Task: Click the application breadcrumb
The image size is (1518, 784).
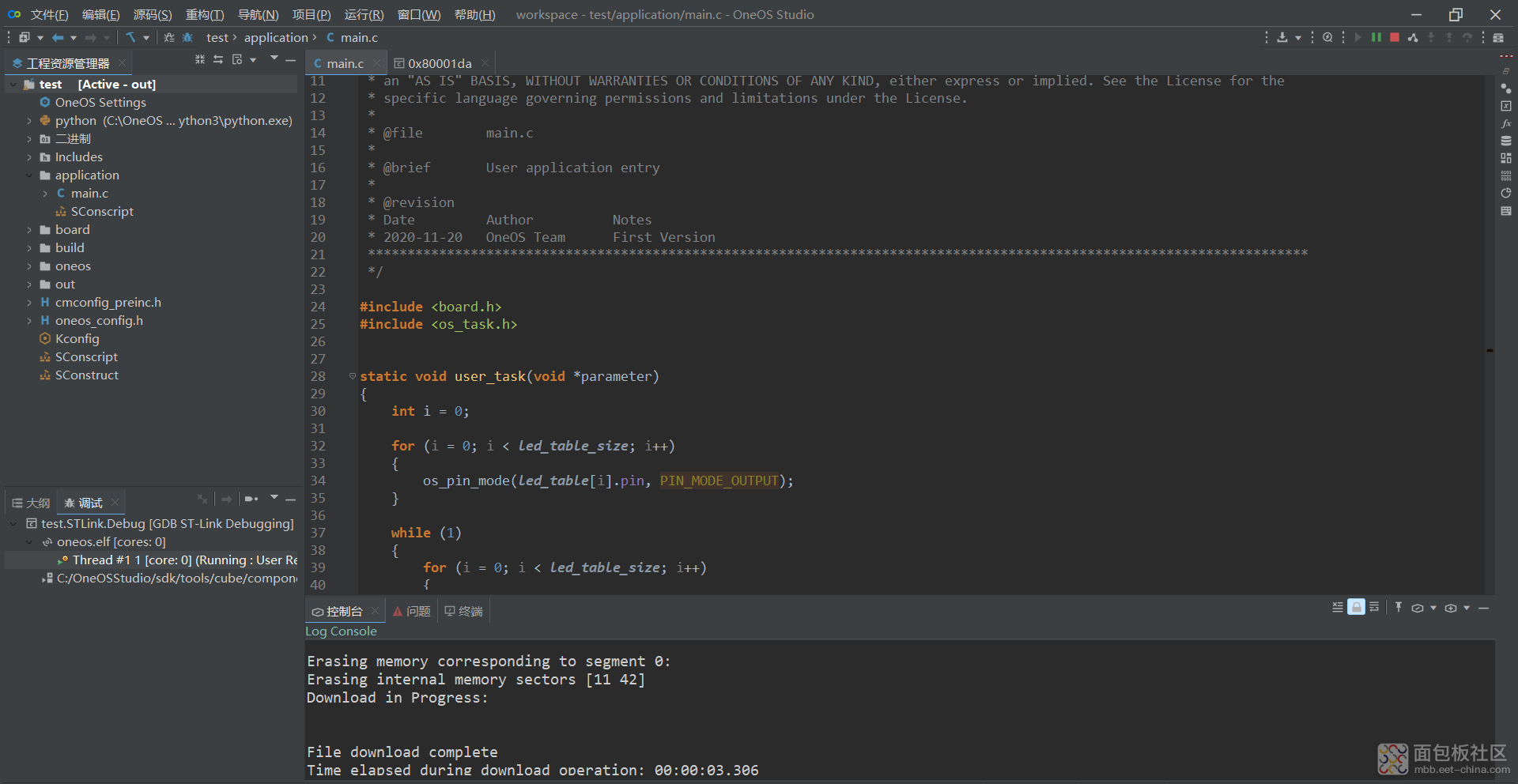Action: click(x=276, y=37)
